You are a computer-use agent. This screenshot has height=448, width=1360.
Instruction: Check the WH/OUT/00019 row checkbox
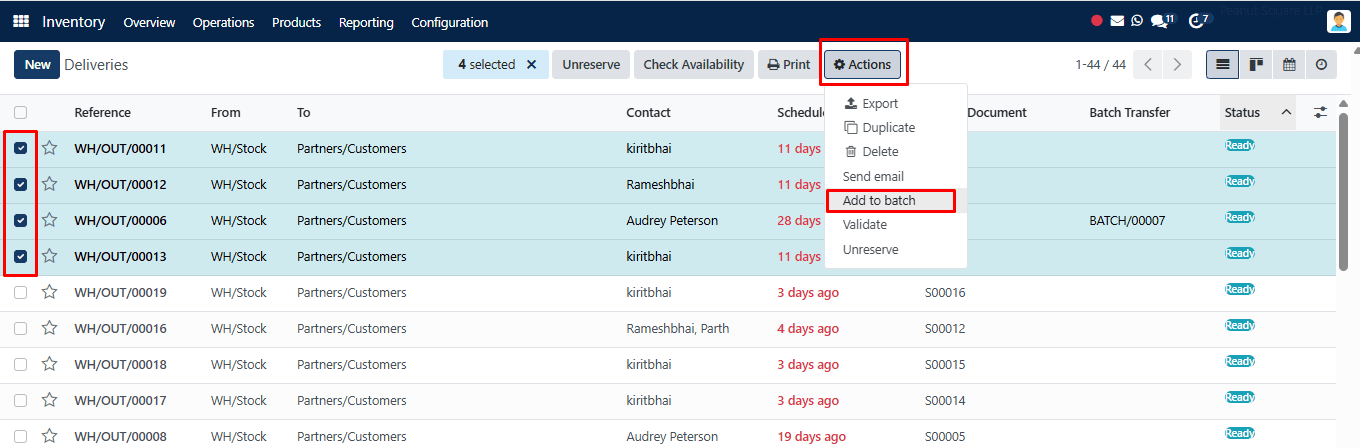21,292
